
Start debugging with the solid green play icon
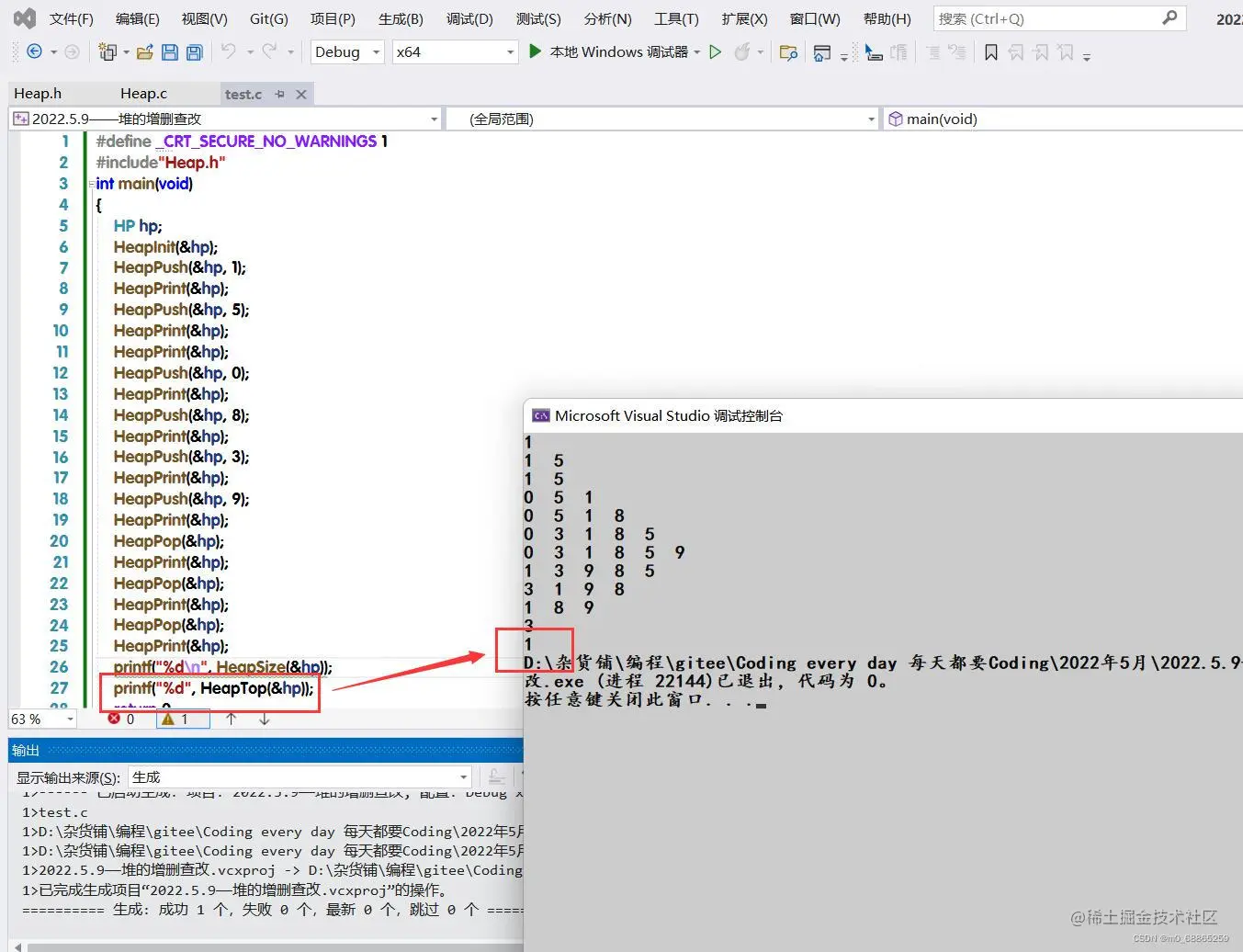click(x=535, y=51)
